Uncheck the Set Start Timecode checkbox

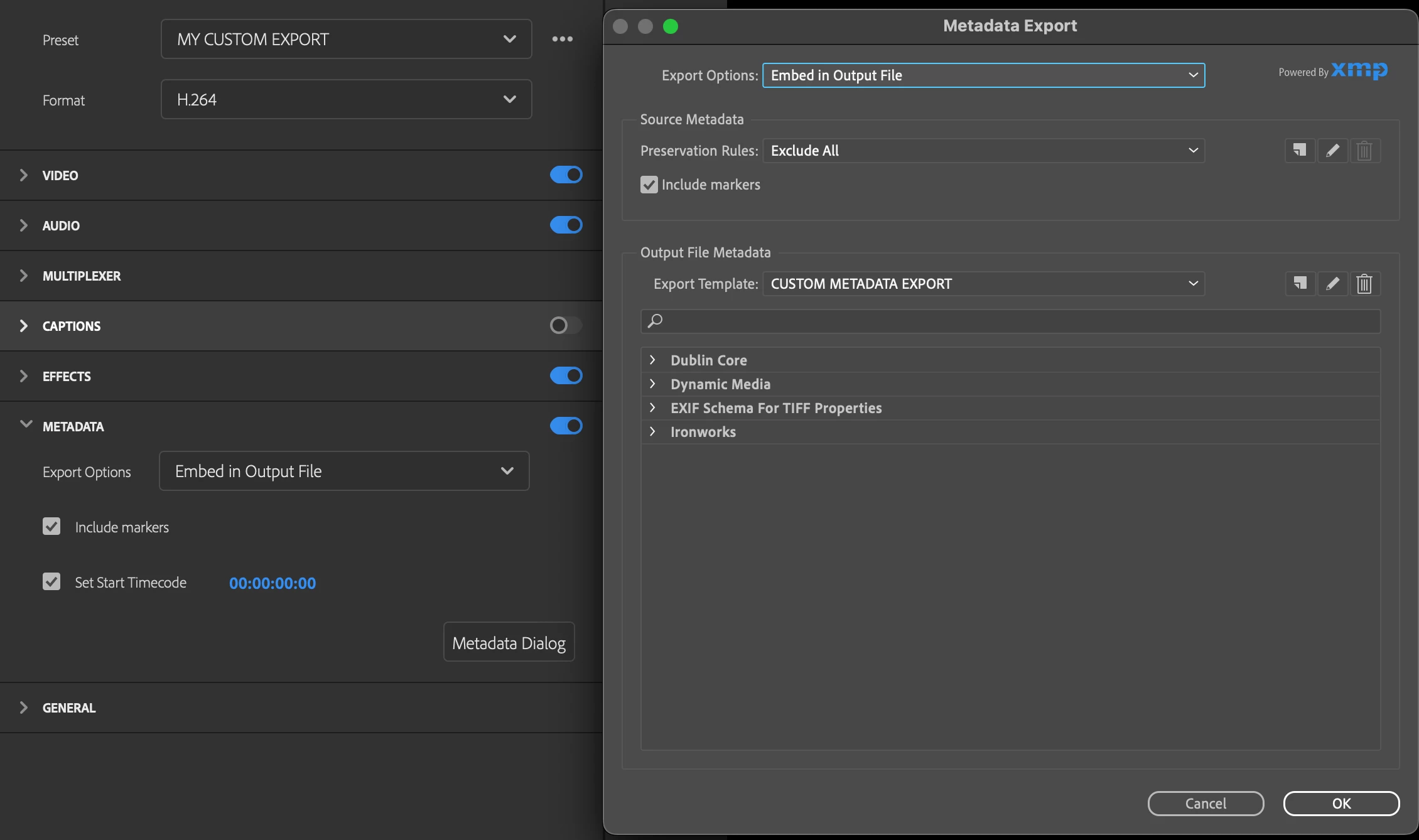pos(51,582)
